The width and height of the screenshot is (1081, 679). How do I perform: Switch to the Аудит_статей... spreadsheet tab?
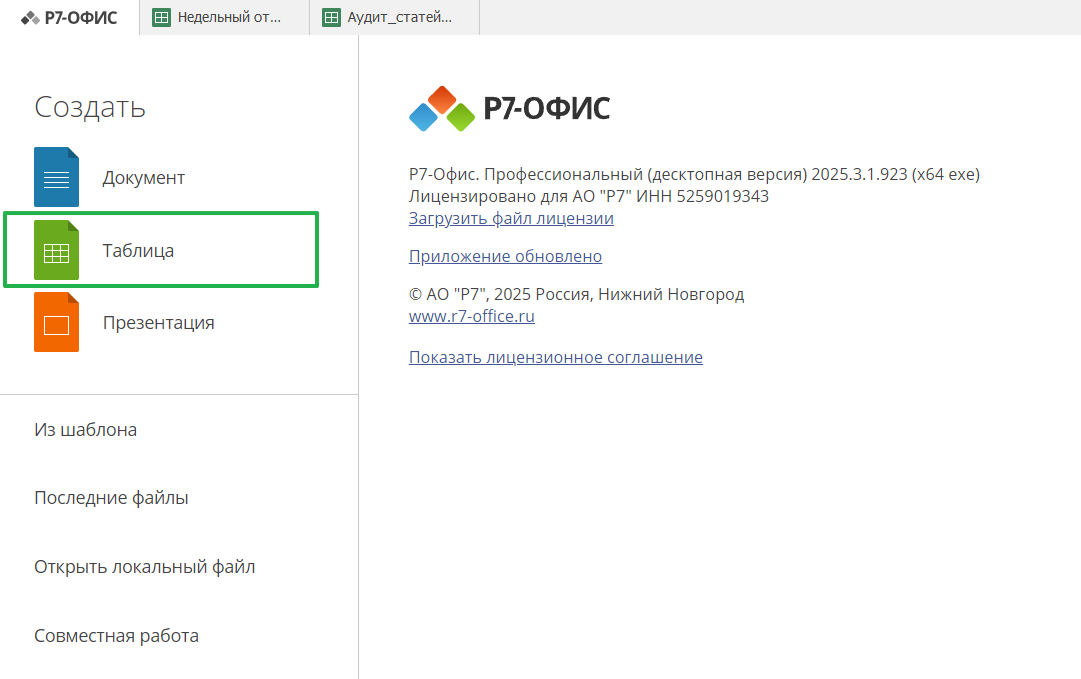(x=394, y=17)
